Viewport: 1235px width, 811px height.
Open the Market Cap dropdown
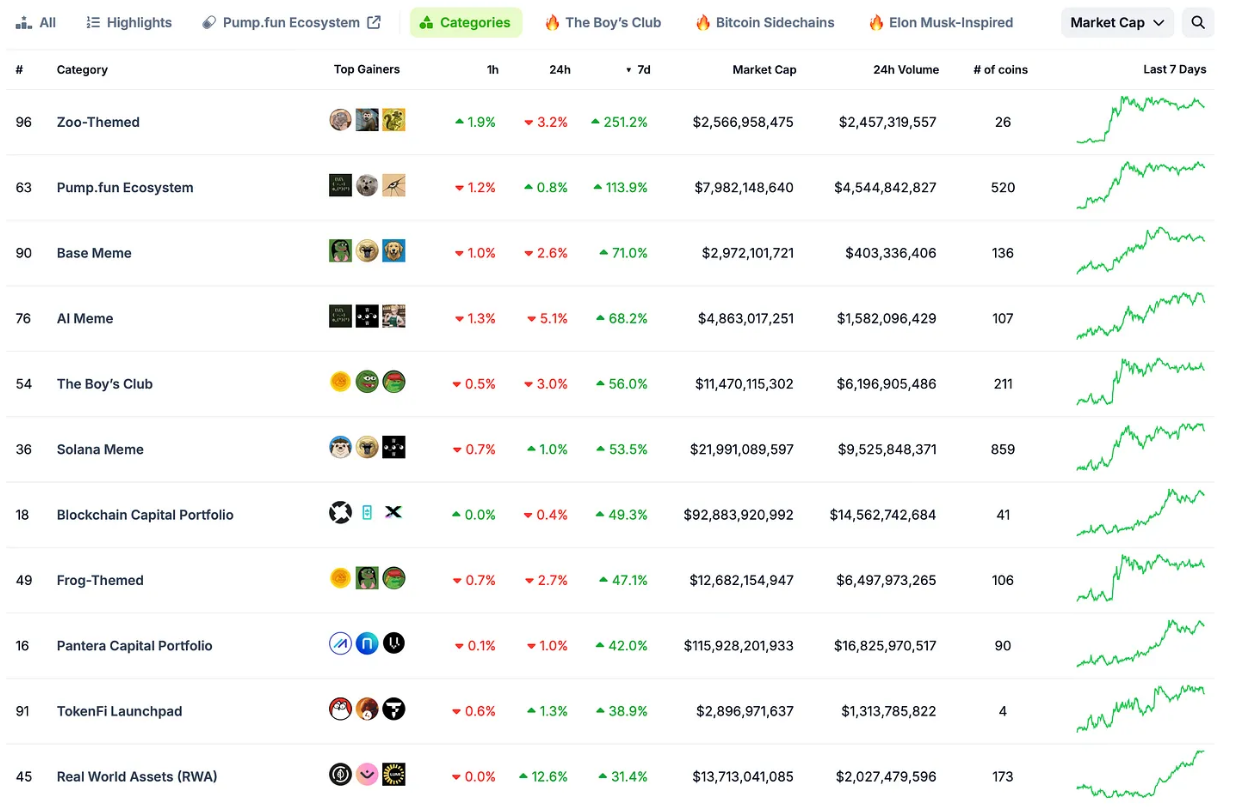[1117, 22]
